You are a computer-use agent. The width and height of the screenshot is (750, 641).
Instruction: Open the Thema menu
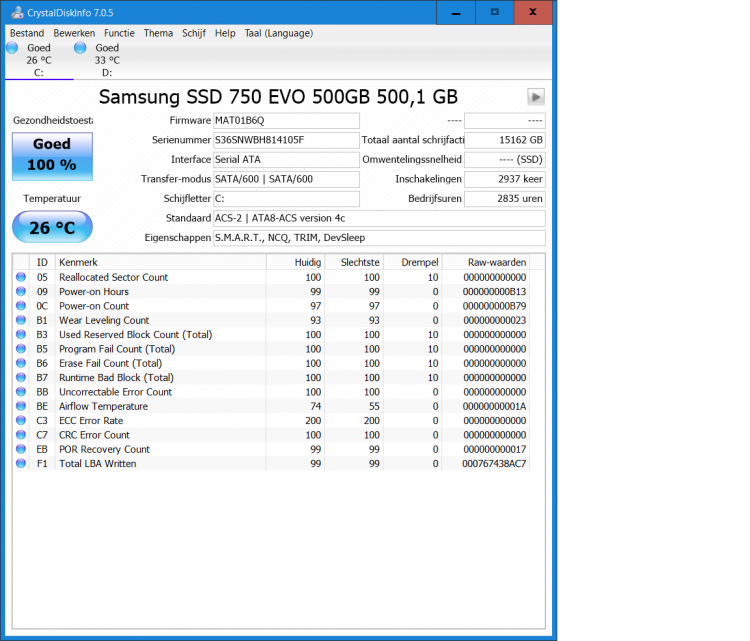click(x=158, y=33)
